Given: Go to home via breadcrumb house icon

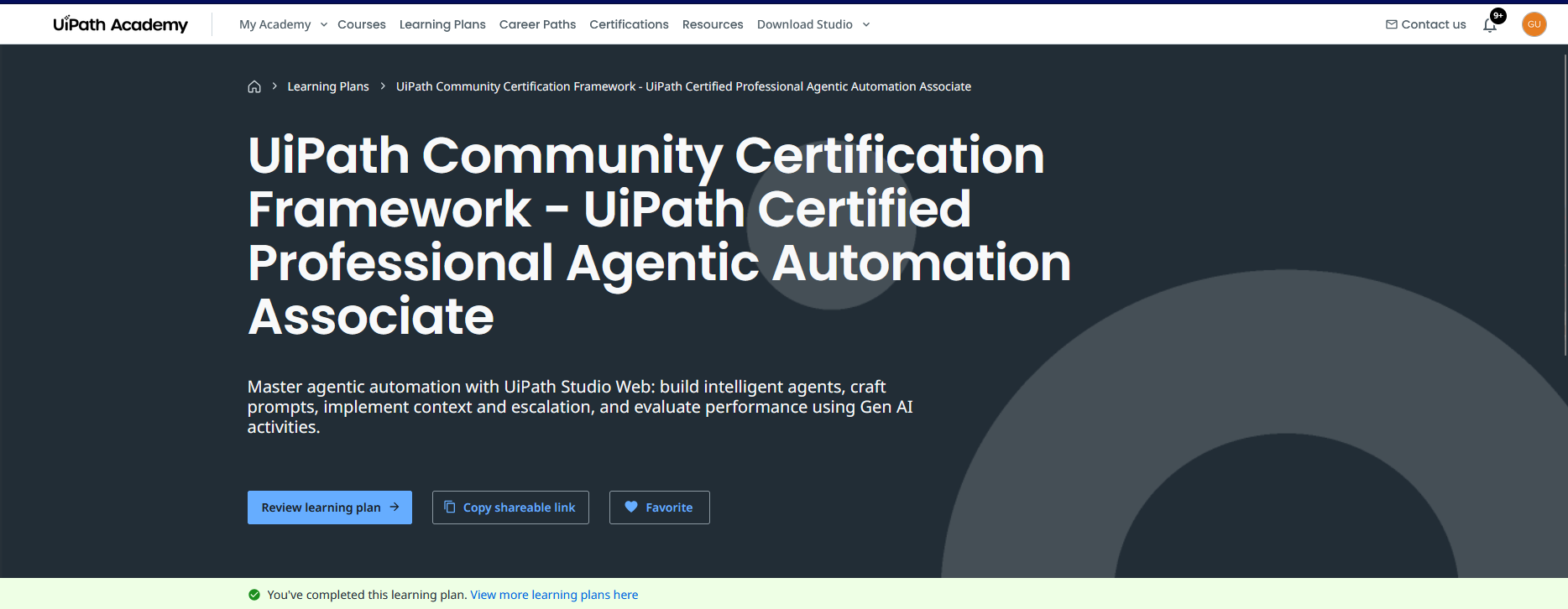Looking at the screenshot, I should [x=254, y=86].
